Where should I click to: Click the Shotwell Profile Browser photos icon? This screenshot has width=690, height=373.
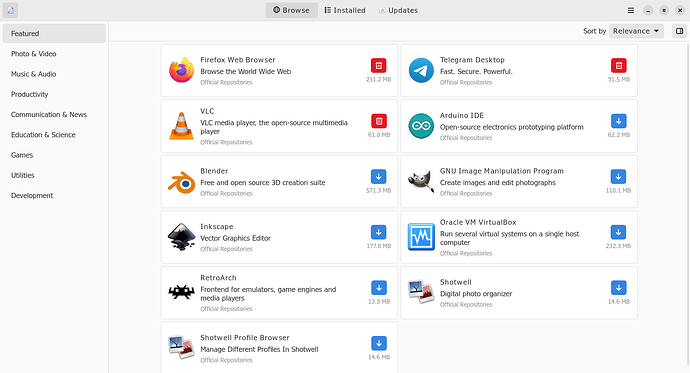click(181, 347)
